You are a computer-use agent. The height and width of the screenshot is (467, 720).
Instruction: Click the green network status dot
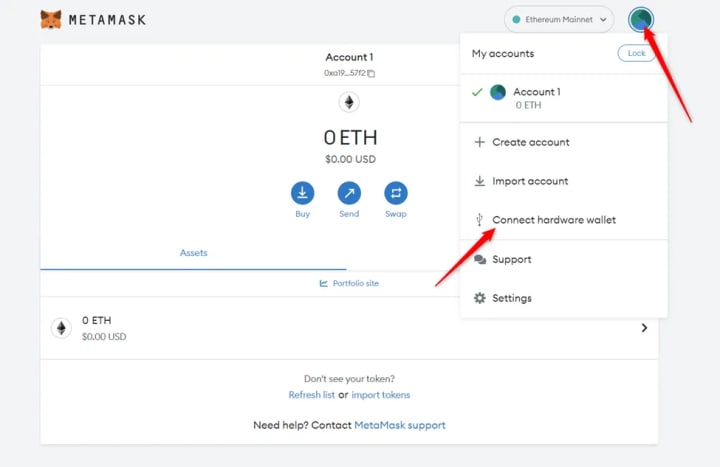(516, 19)
